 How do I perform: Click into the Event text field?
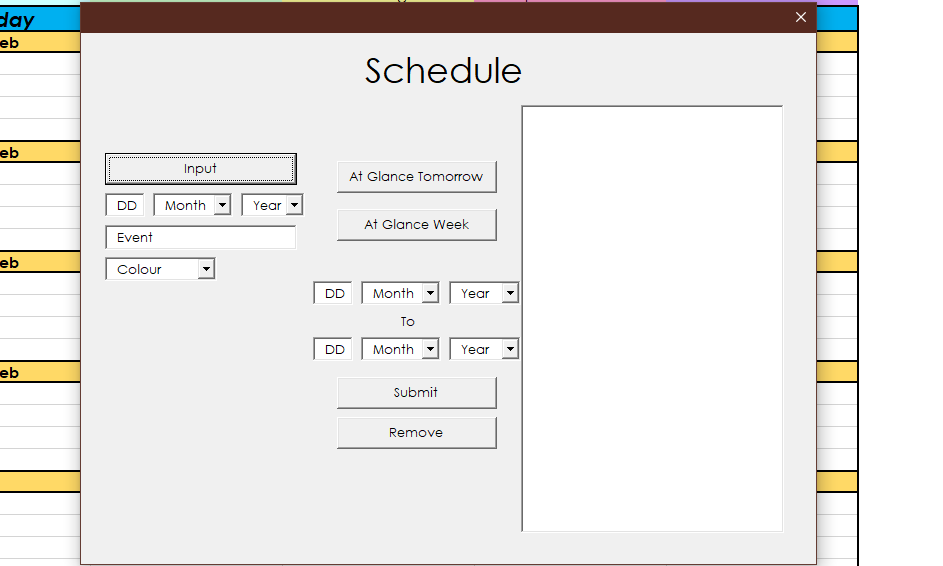200,238
